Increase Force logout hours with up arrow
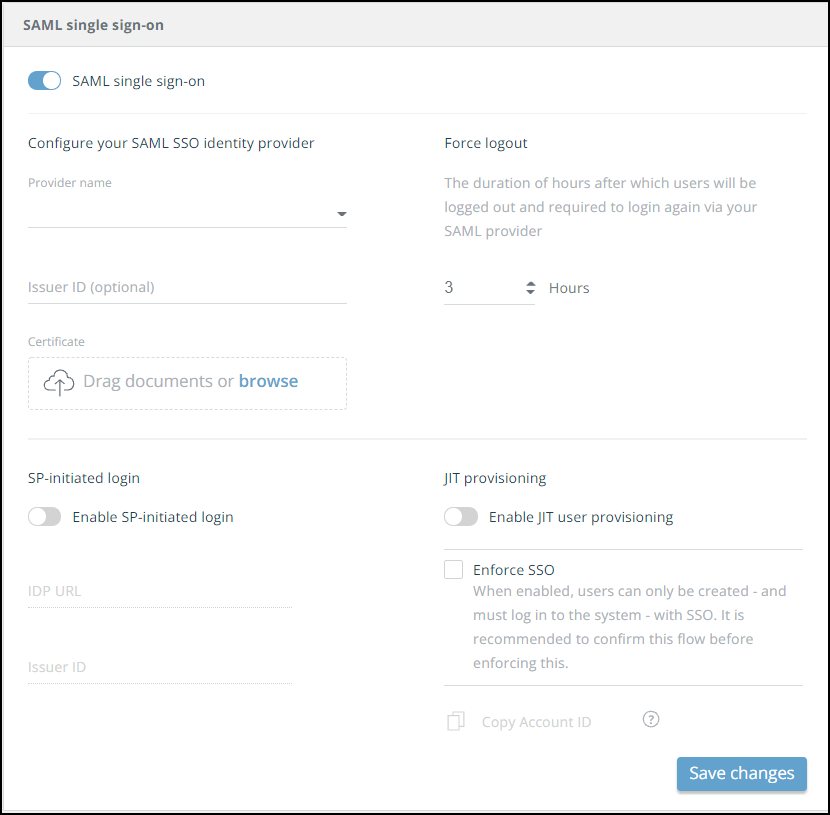 [530, 283]
